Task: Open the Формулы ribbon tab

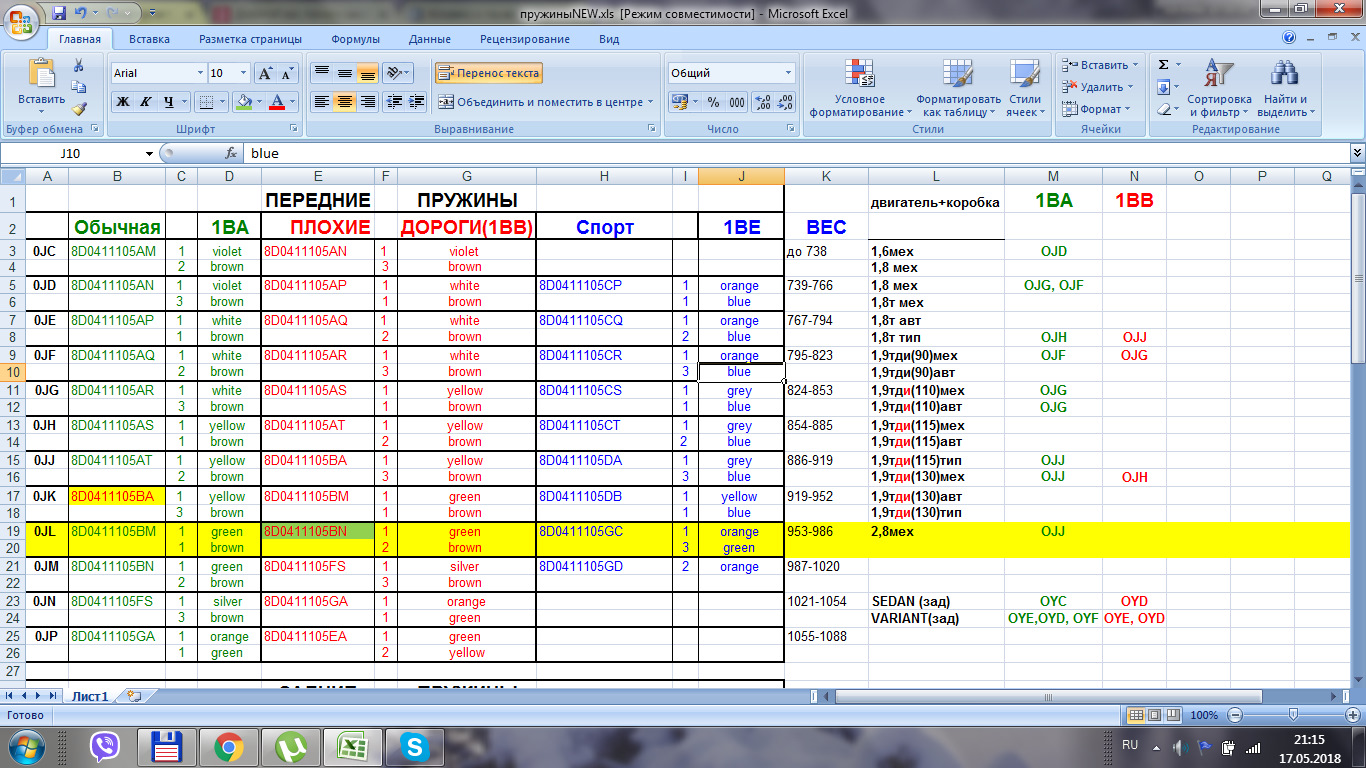Action: pyautogui.click(x=355, y=39)
